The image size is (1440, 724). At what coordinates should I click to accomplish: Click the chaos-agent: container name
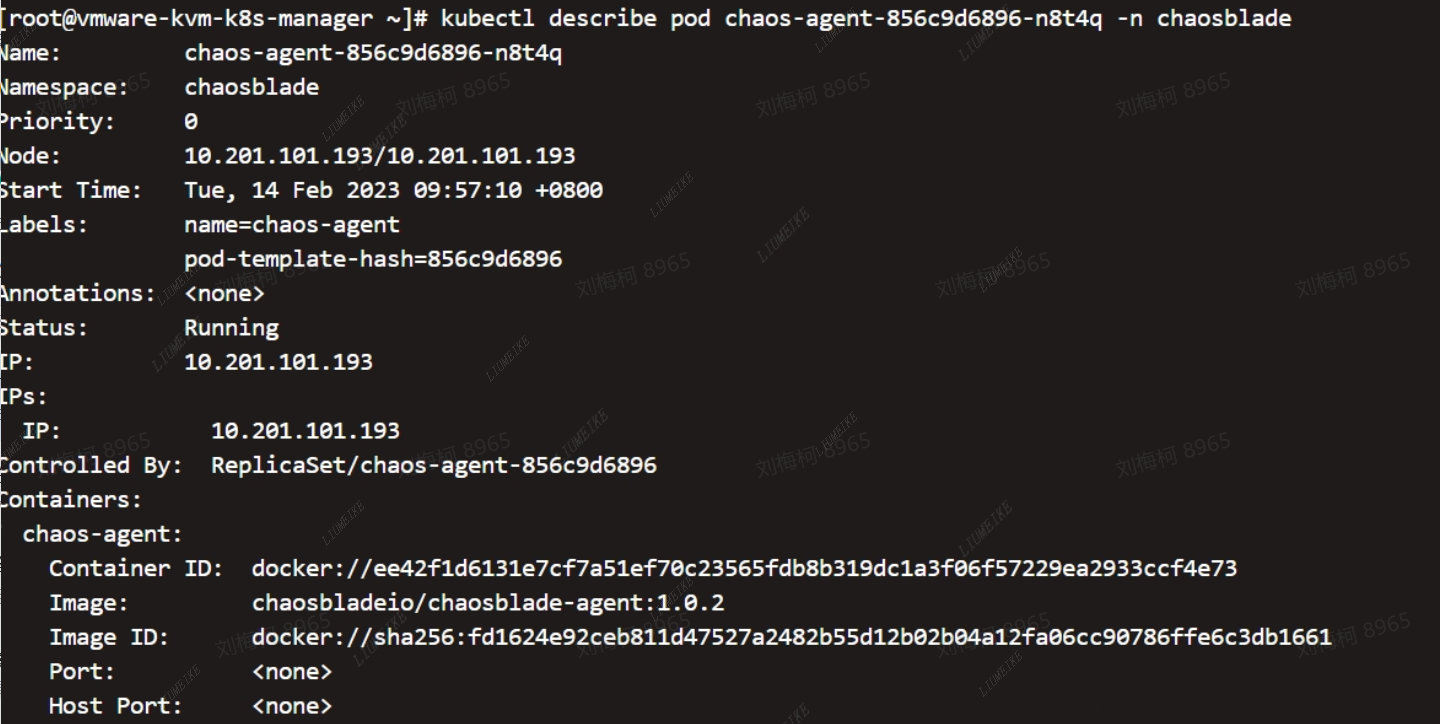pyautogui.click(x=103, y=534)
